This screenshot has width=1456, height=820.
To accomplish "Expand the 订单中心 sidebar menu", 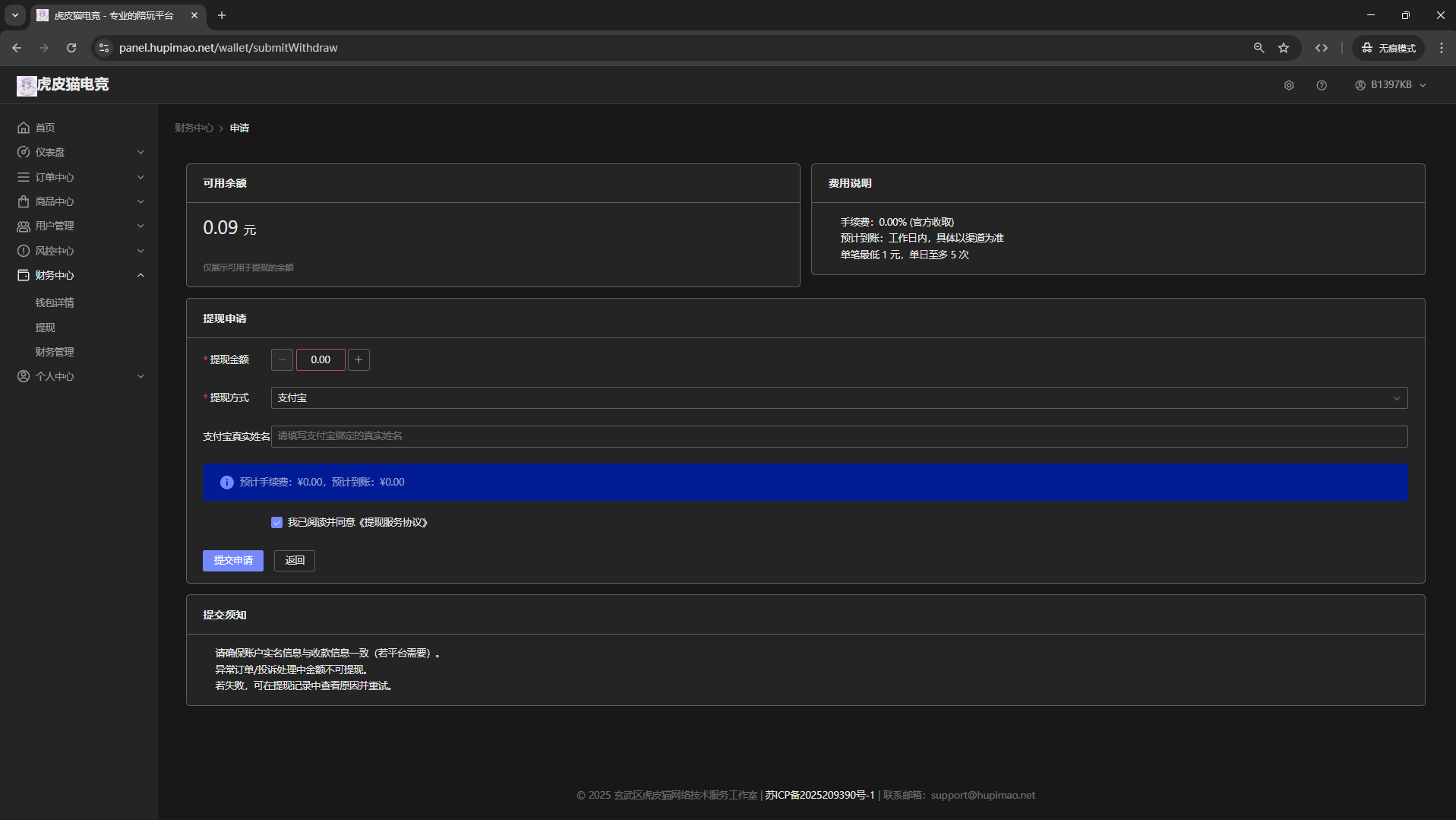I will coord(80,177).
